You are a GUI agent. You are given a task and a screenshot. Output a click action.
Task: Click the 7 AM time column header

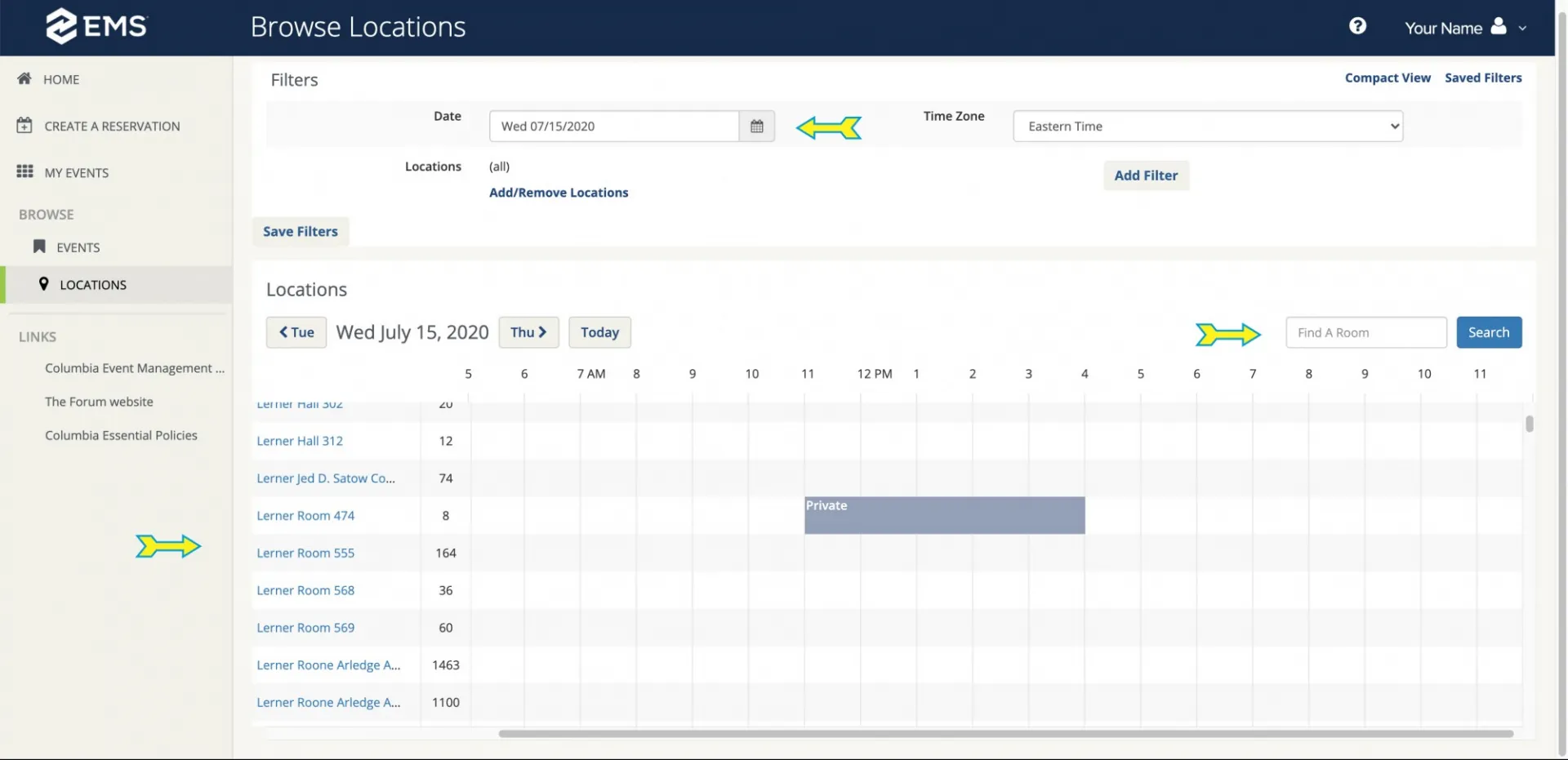coord(591,374)
